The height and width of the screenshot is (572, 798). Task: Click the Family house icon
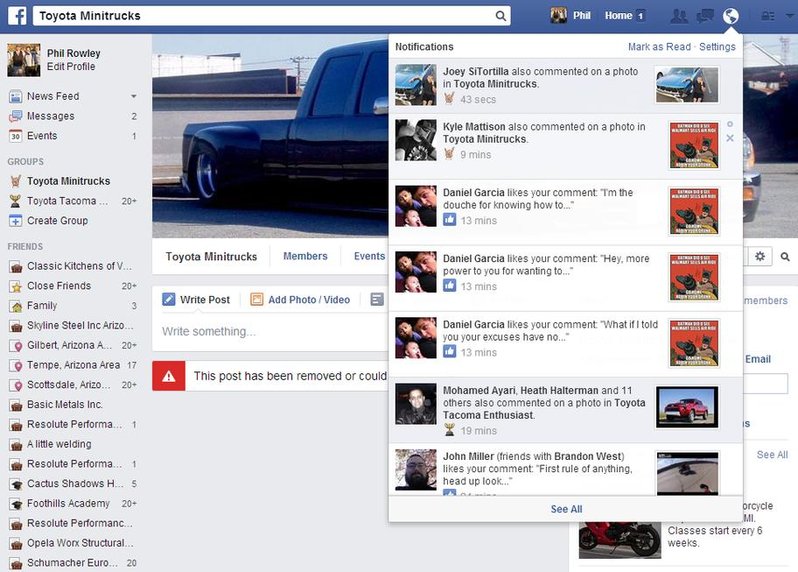point(16,306)
